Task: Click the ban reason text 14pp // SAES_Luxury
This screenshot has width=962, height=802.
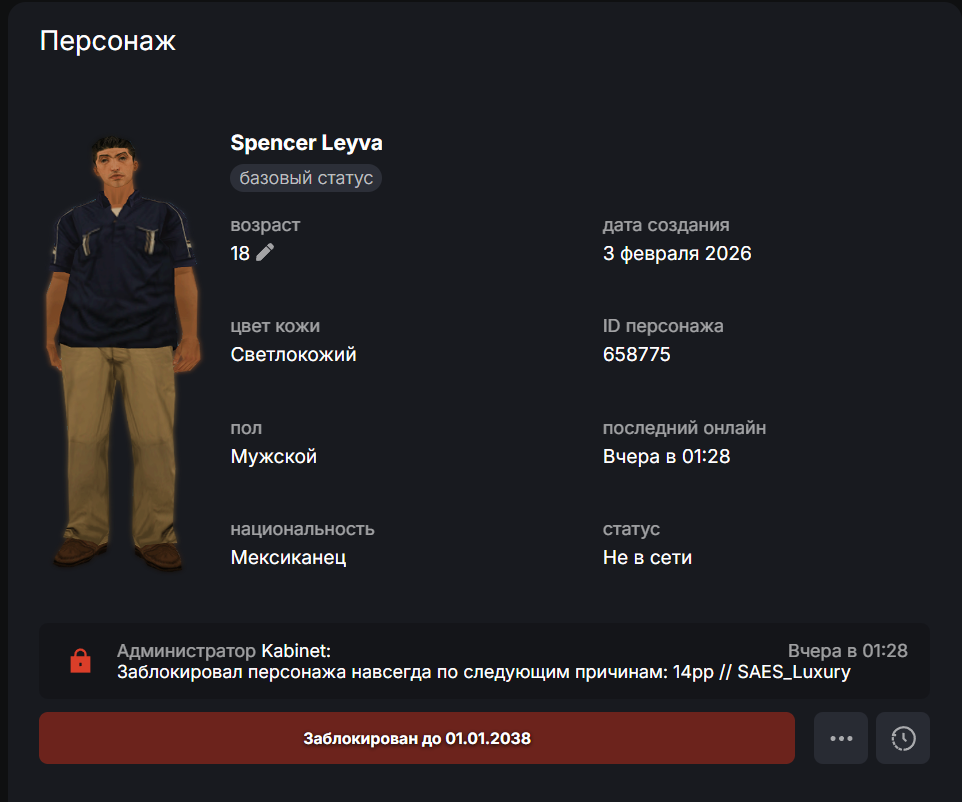Action: click(x=761, y=672)
